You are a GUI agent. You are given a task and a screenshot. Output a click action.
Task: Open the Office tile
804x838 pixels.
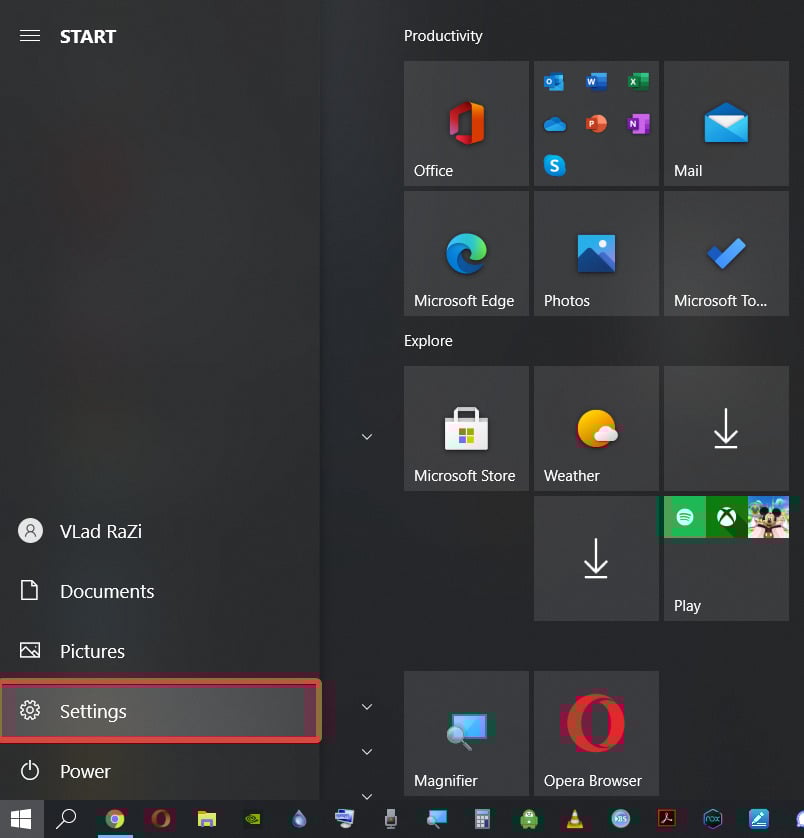[466, 123]
